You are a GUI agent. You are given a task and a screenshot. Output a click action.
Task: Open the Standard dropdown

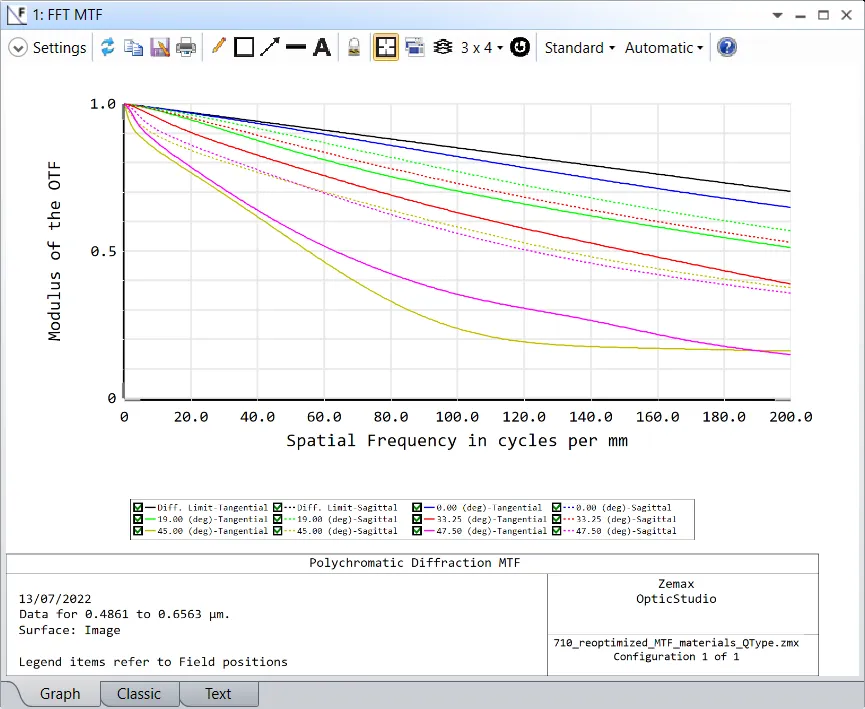pos(579,47)
